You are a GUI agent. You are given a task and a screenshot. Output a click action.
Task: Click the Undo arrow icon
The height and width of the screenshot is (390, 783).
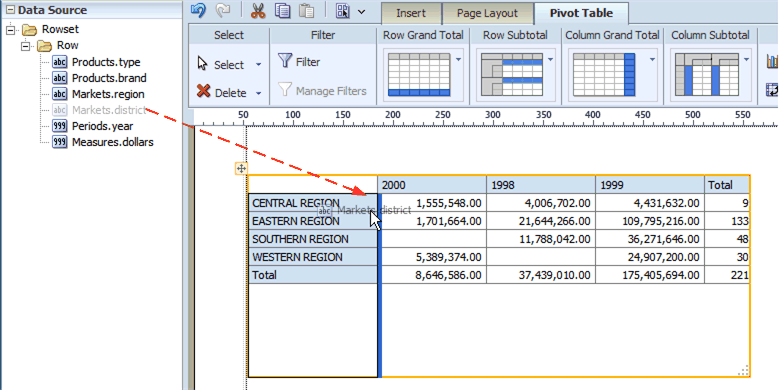pos(198,11)
